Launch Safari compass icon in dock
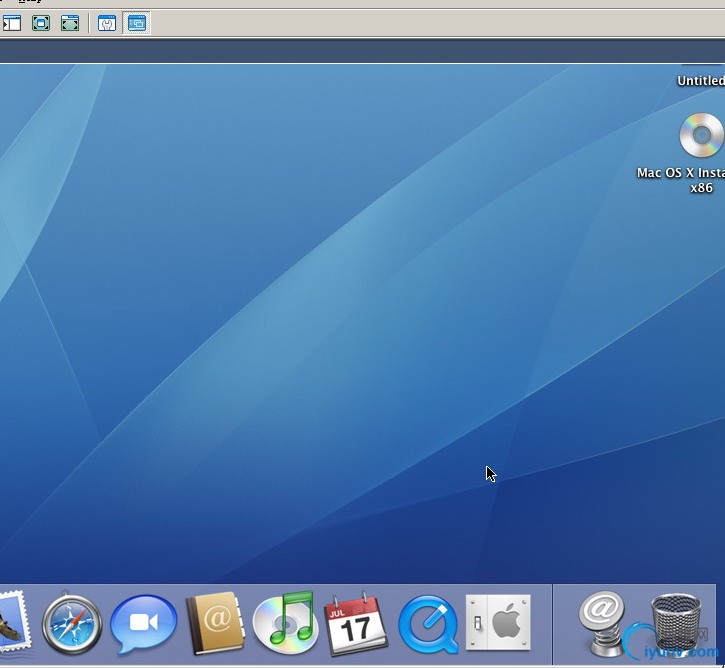Image resolution: width=725 pixels, height=668 pixels. click(72, 623)
